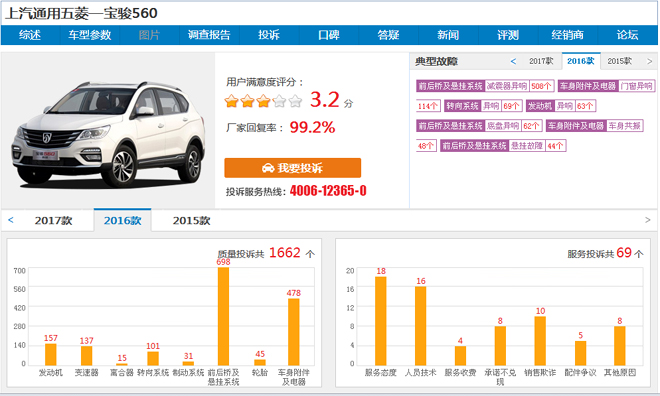The image size is (660, 396).
Task: Click the 发动机 异响 63个 tag
Action: click(x=561, y=106)
